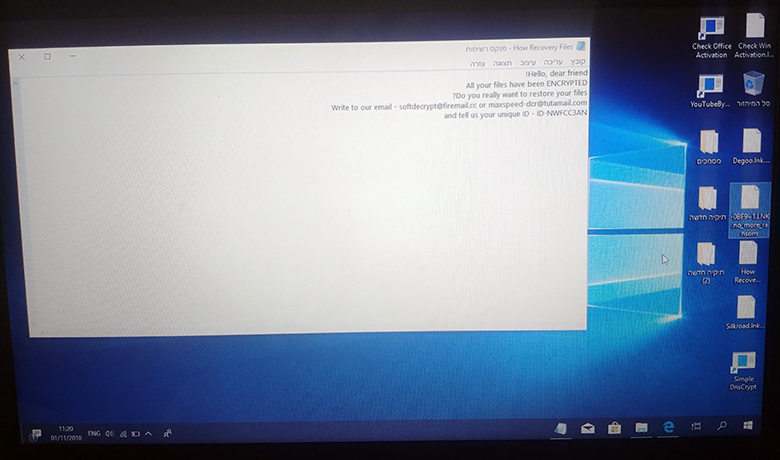Select the Recycle Bin desktop icon
780x460 pixels.
click(753, 89)
